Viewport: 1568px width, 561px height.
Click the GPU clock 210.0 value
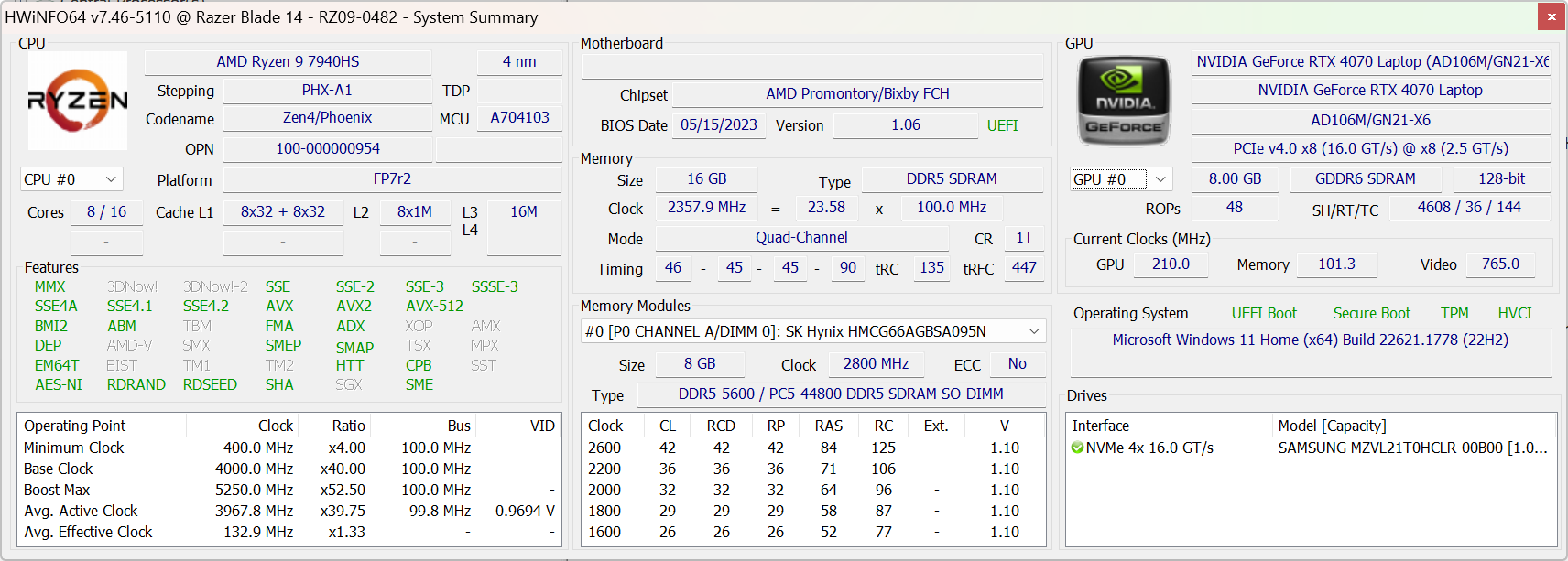(x=1171, y=264)
